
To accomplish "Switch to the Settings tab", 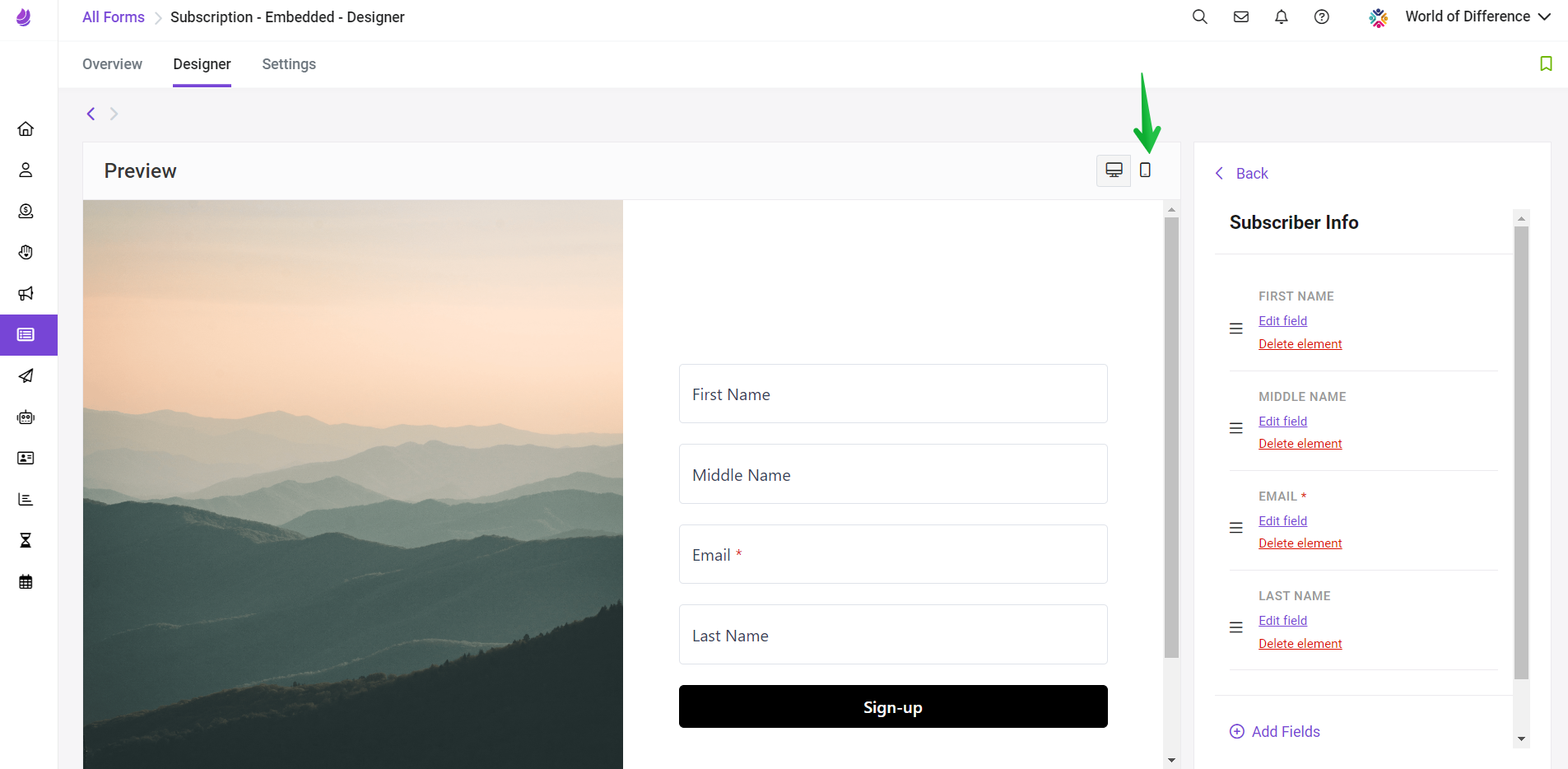I will tap(289, 64).
